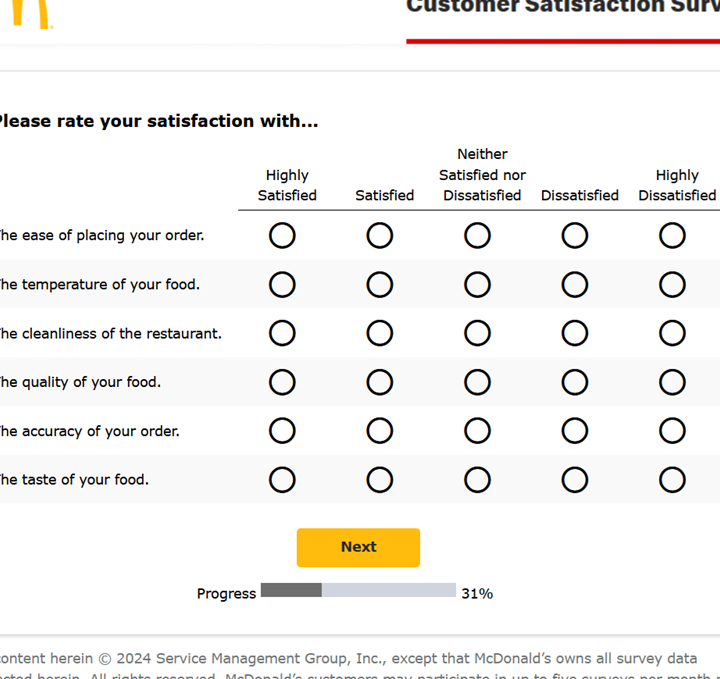Mark restaurant cleanliness as Dissatisfied
Screen dimensions: 720x679
[575, 333]
